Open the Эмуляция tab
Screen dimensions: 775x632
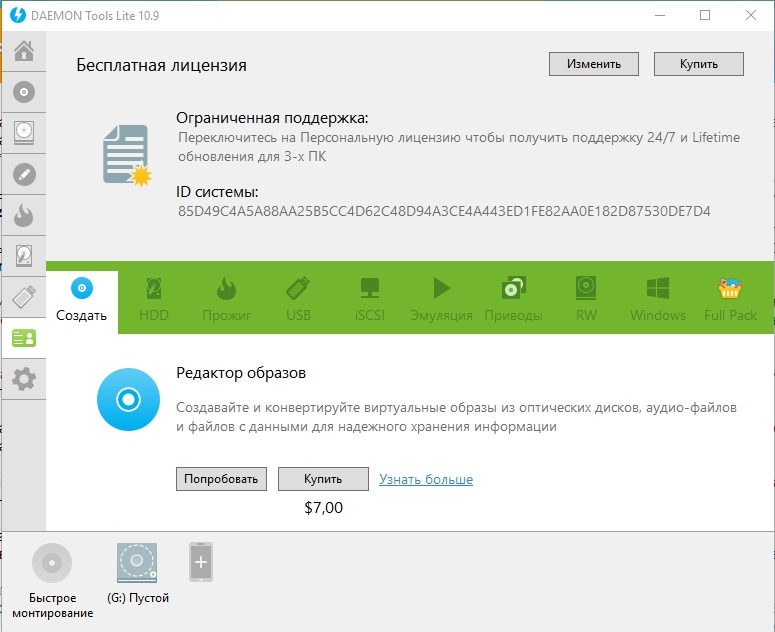click(441, 299)
